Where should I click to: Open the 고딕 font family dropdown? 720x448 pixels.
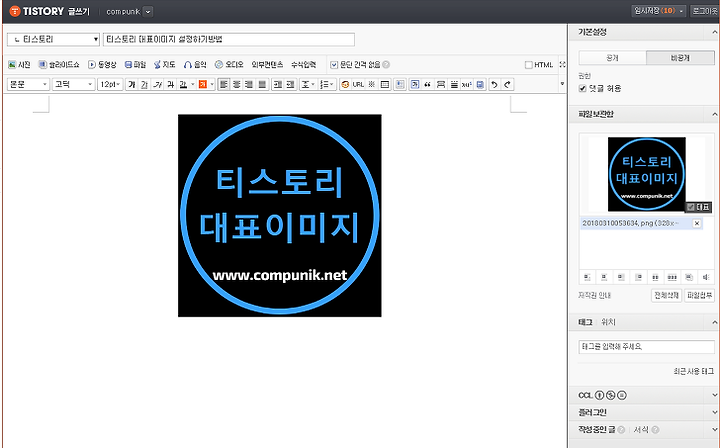(x=73, y=84)
